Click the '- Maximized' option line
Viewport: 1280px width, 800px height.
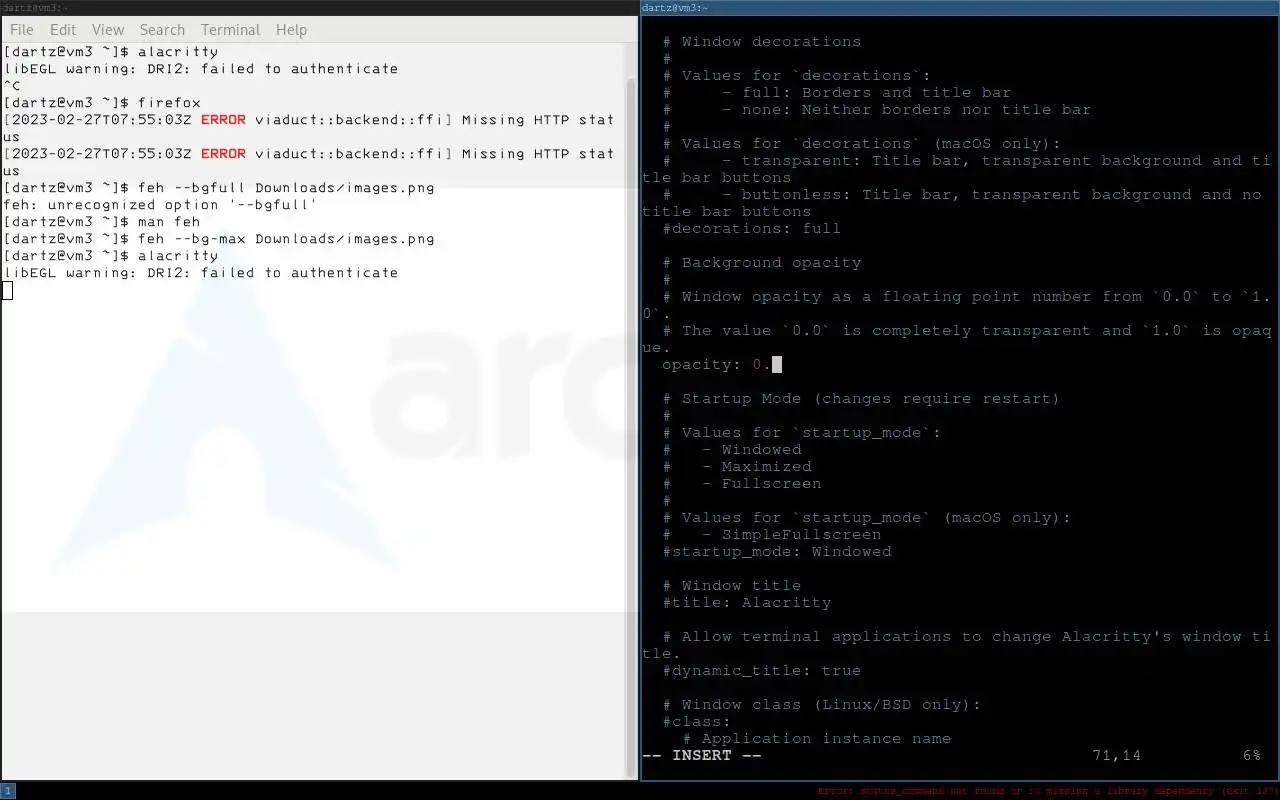pos(736,467)
